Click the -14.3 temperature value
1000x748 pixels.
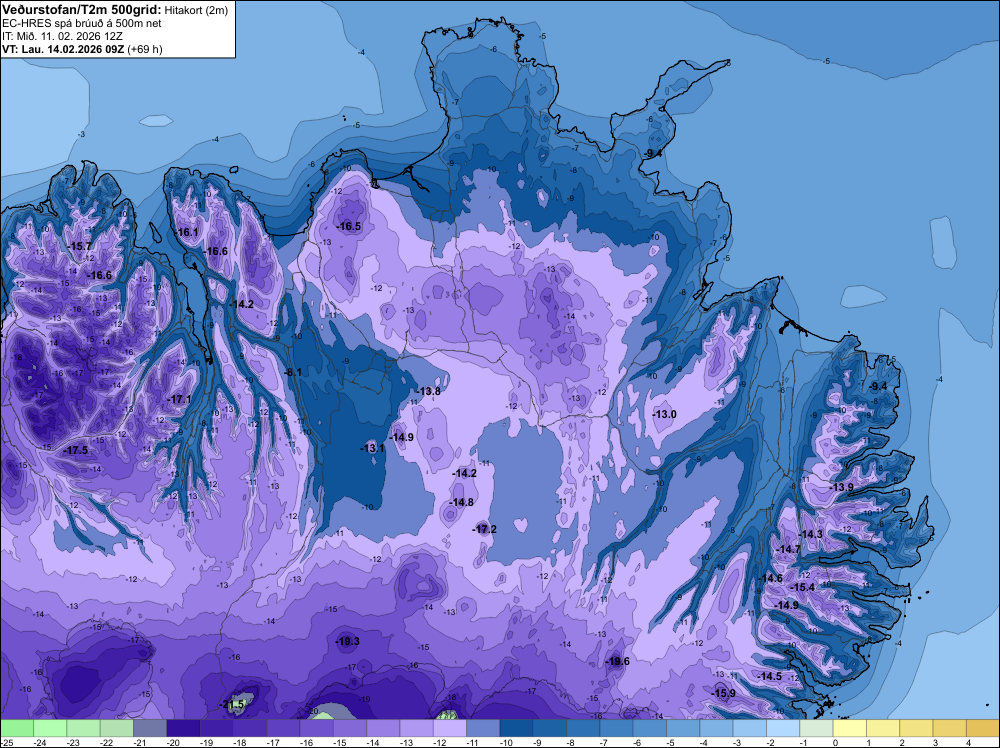click(811, 534)
